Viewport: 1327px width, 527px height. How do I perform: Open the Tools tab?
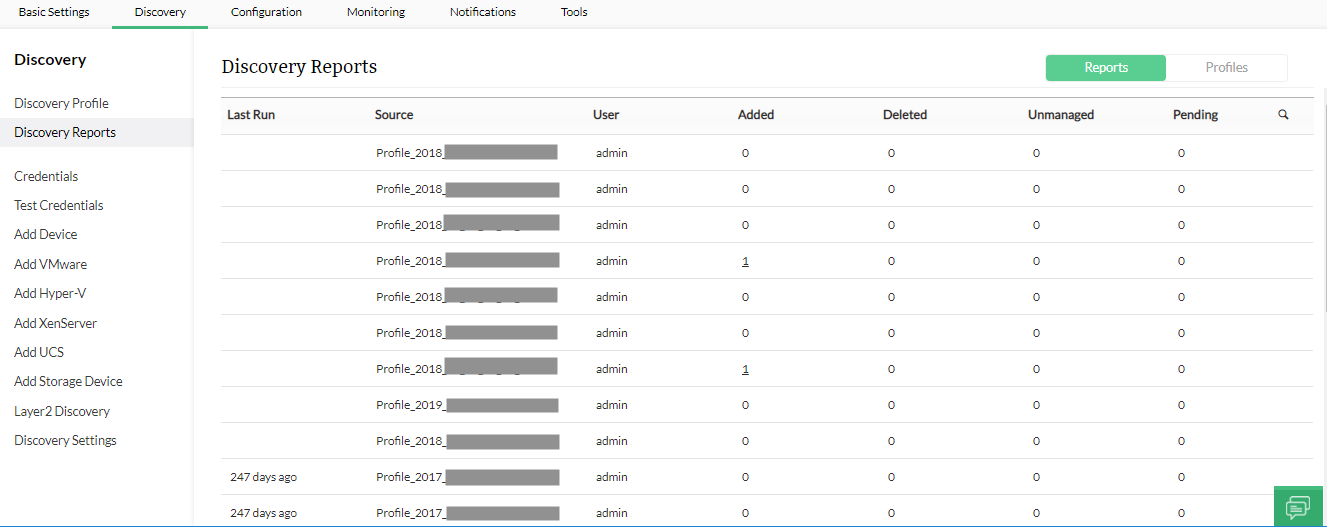pyautogui.click(x=574, y=12)
